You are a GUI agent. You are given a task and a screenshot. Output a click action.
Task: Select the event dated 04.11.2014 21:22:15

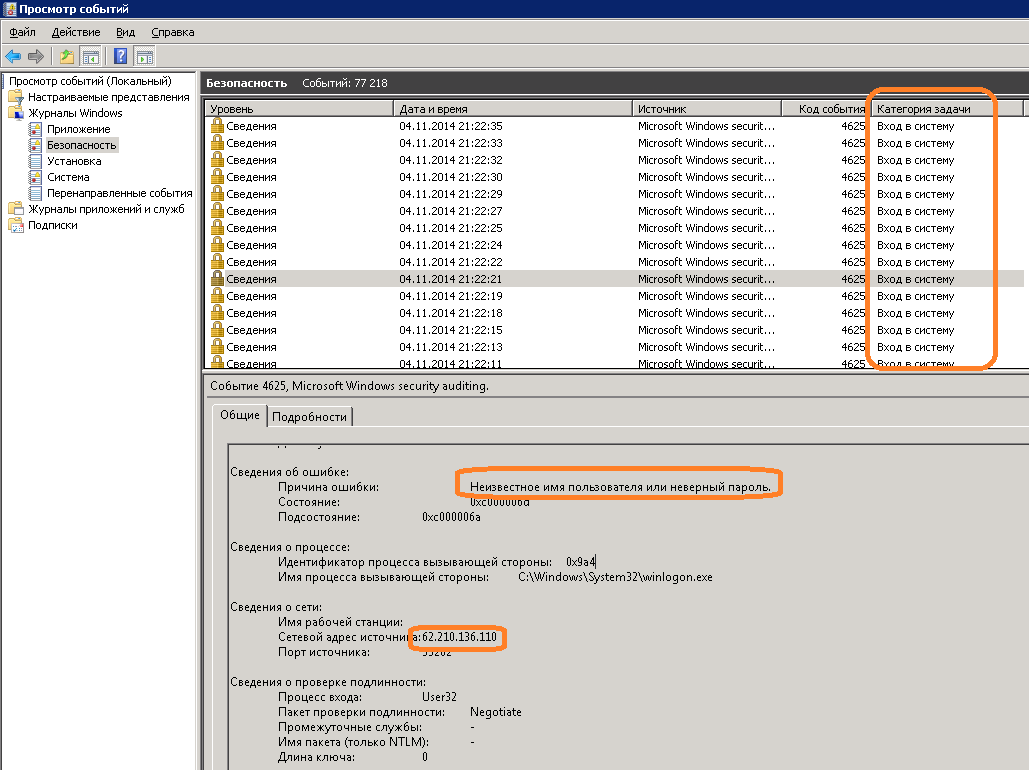coord(614,330)
